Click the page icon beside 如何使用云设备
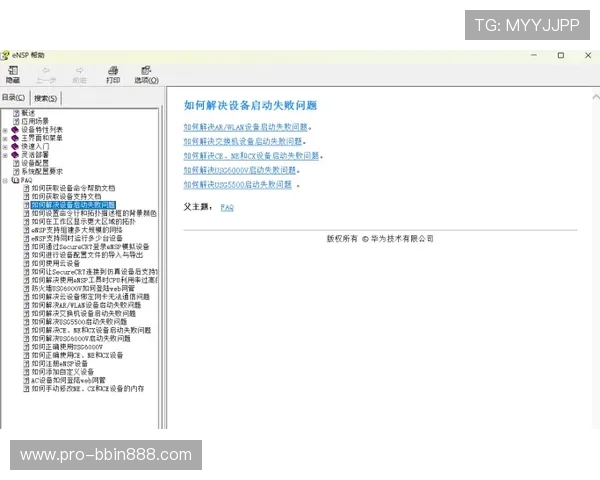 26,263
